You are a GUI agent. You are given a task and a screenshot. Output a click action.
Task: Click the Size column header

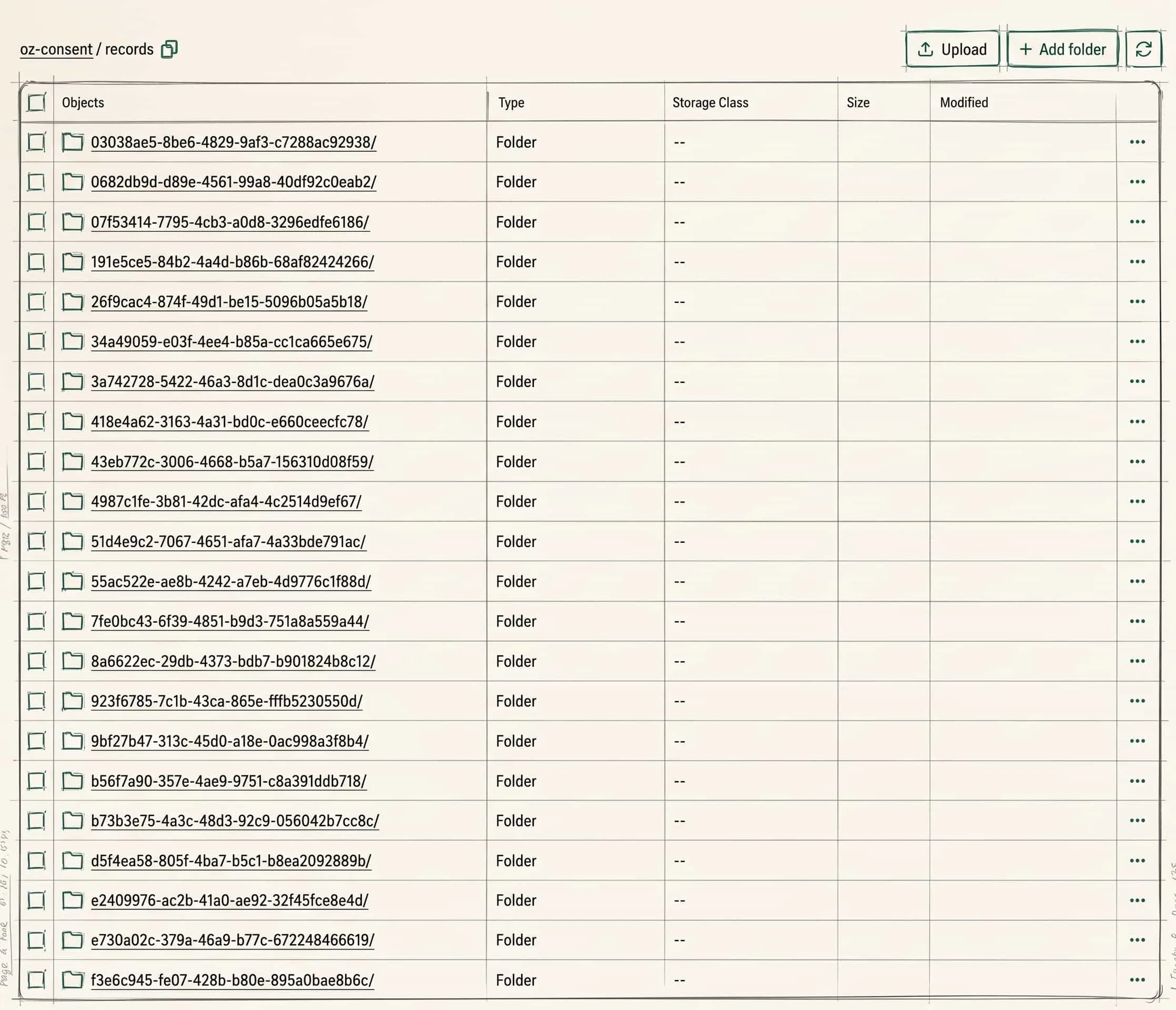[858, 103]
